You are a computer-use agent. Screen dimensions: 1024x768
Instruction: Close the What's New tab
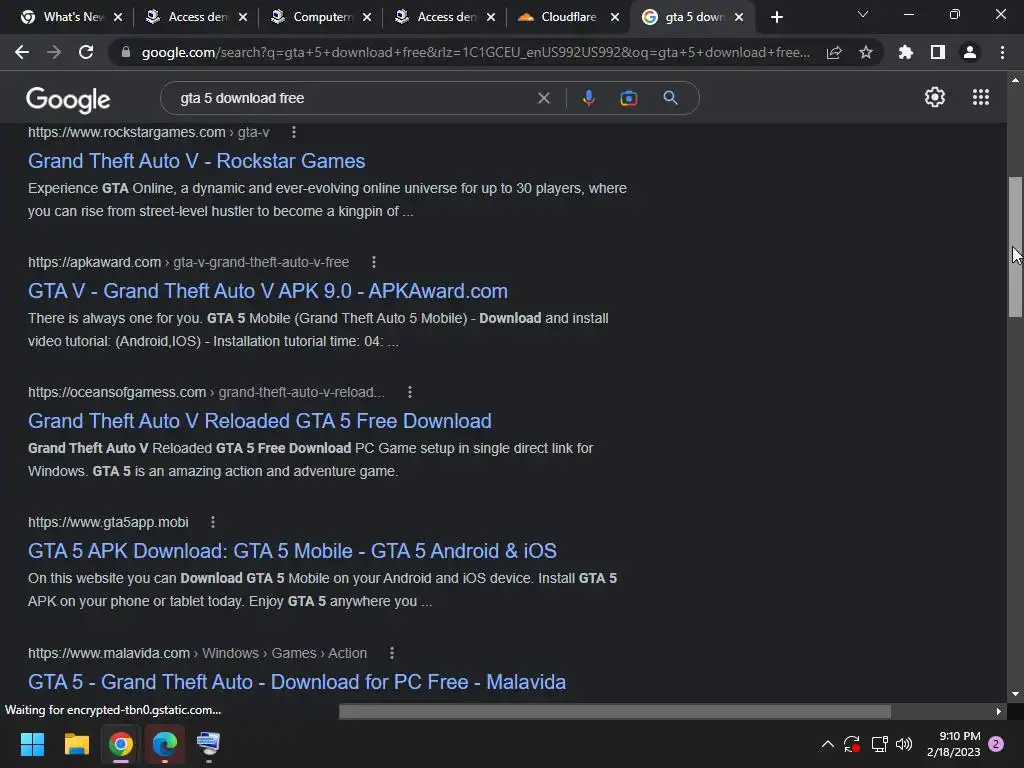(x=118, y=17)
